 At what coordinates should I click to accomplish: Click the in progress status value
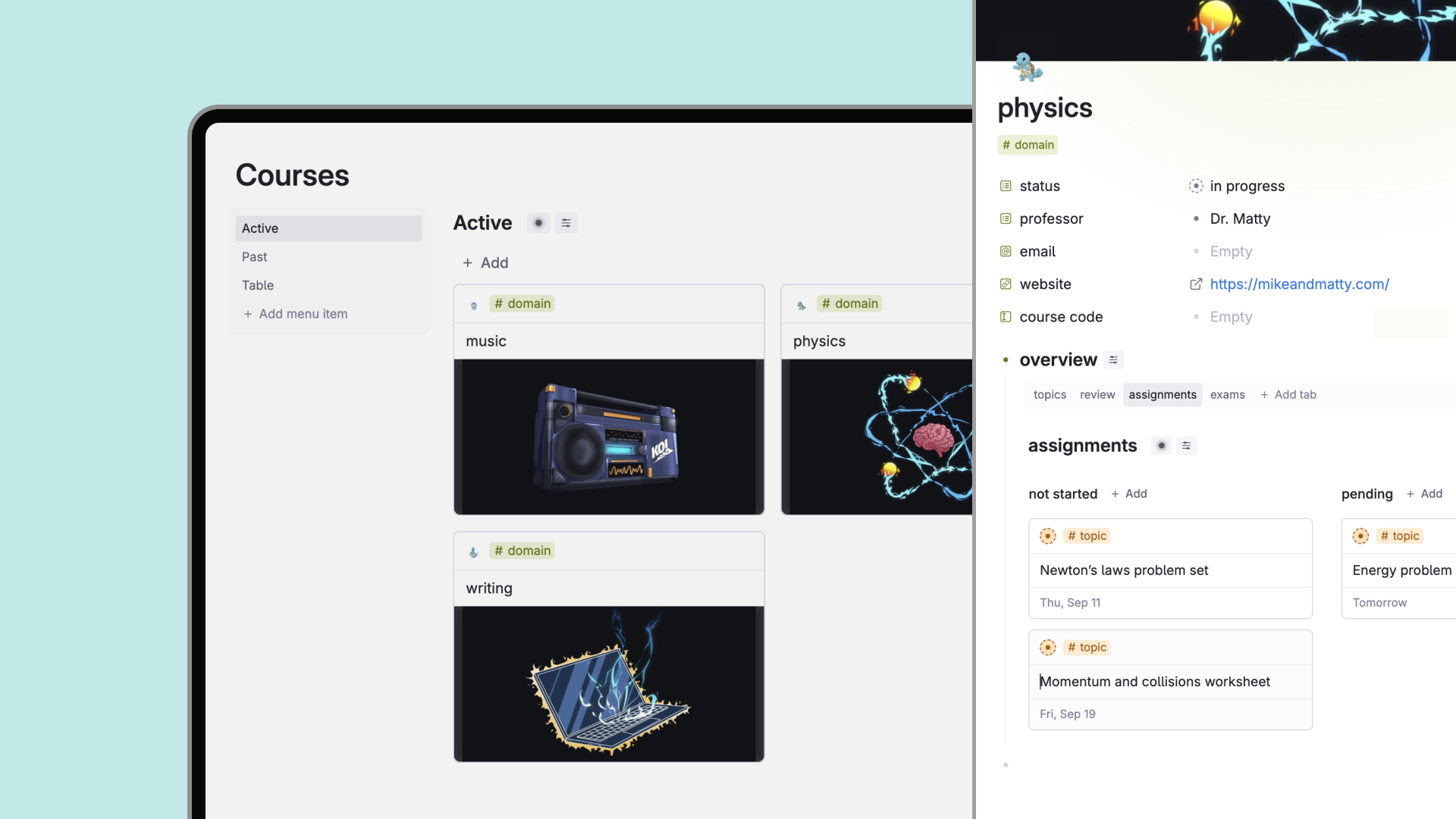pyautogui.click(x=1247, y=186)
